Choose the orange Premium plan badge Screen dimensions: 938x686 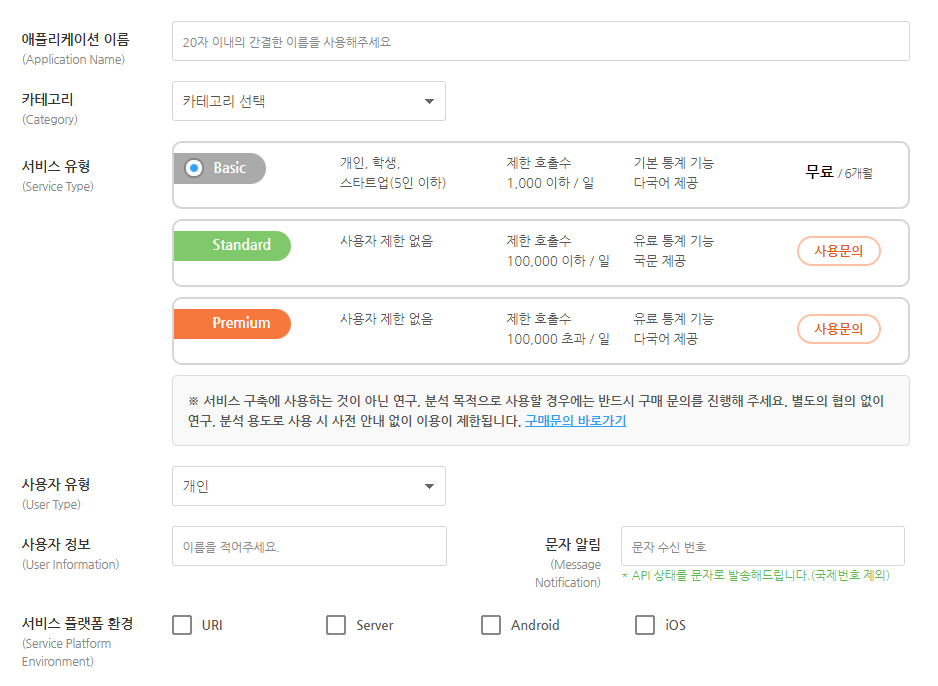232,324
